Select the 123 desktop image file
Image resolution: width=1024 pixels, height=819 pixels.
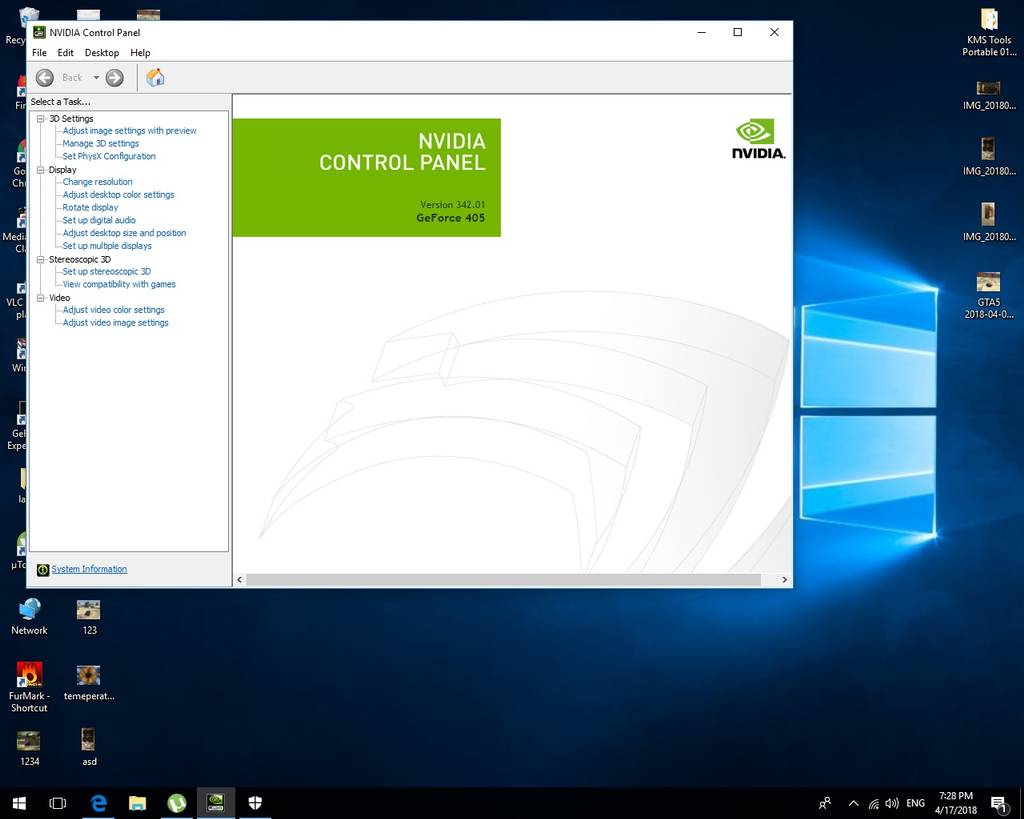tap(89, 617)
